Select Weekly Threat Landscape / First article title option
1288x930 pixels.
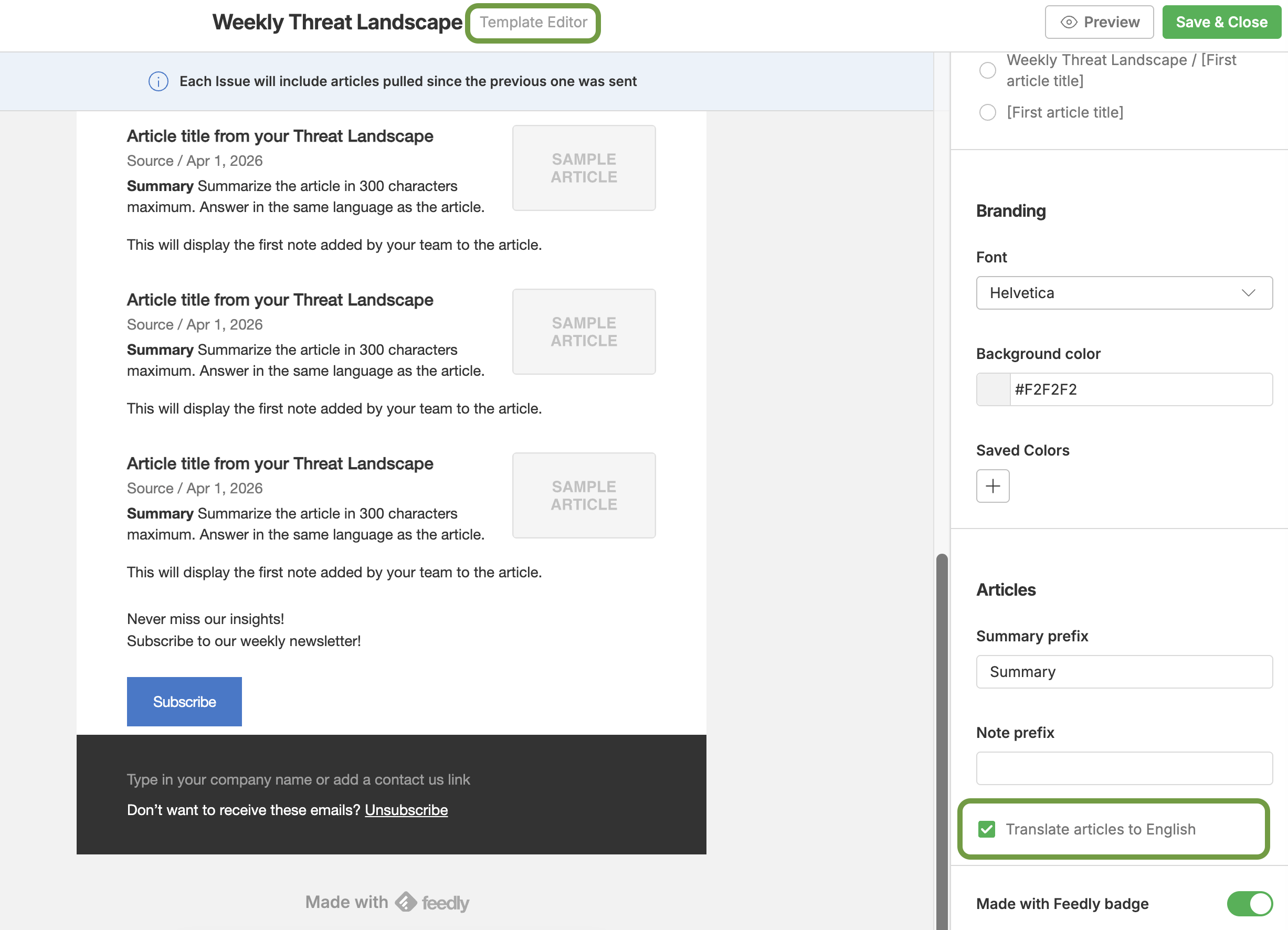[988, 70]
